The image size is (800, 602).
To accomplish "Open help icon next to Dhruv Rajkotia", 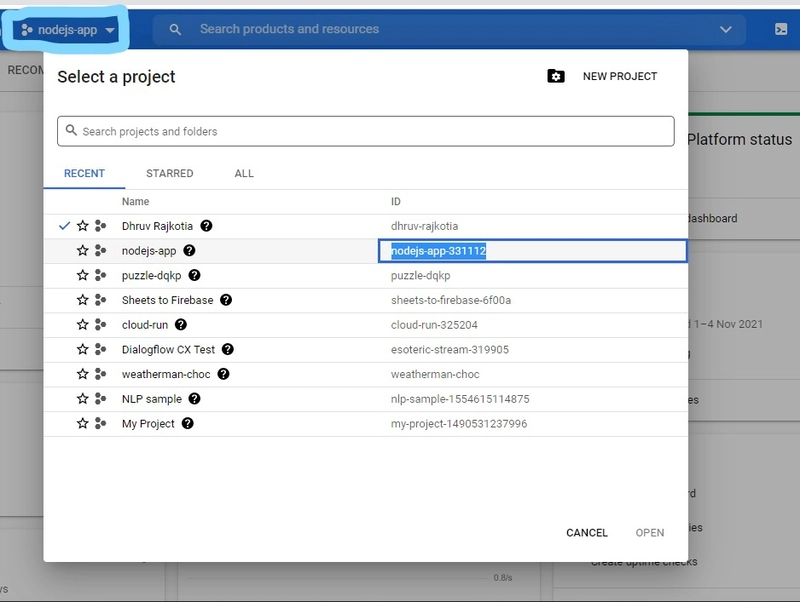I will (x=206, y=225).
